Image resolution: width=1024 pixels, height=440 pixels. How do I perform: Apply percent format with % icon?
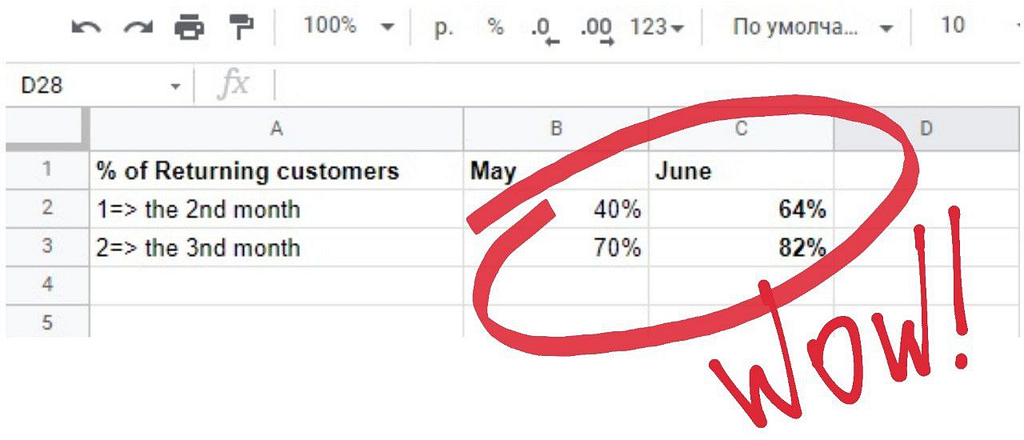pyautogui.click(x=496, y=27)
